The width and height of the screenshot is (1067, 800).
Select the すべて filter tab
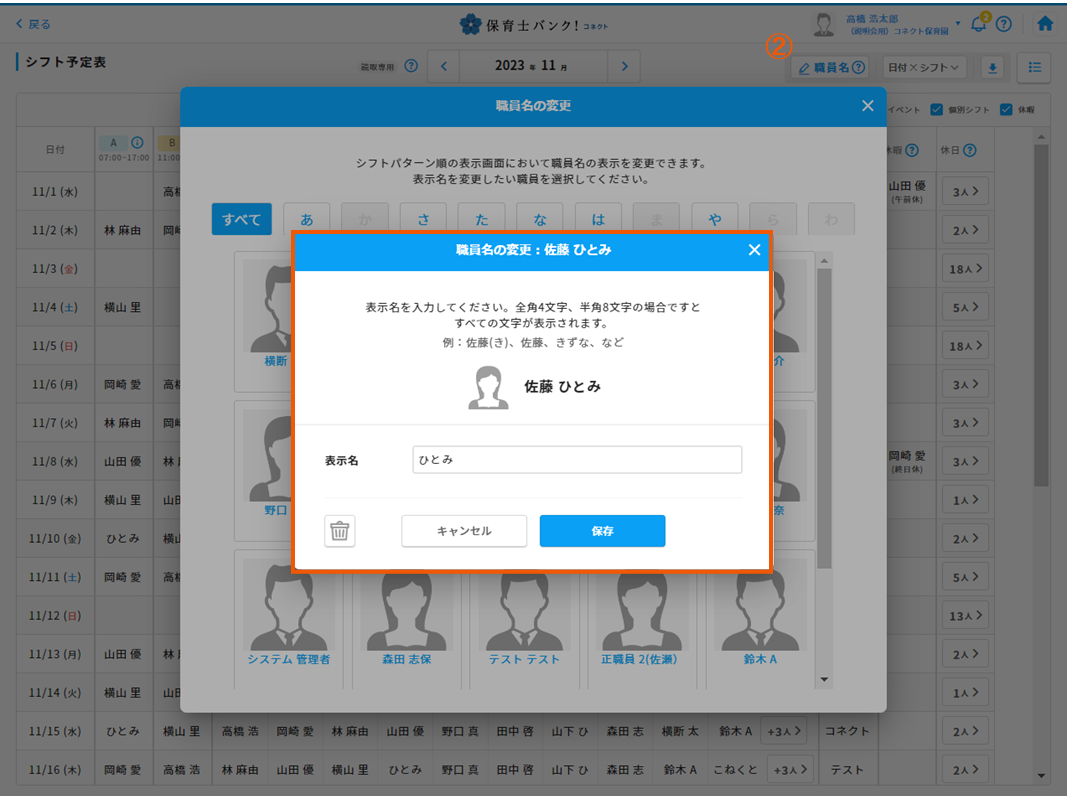[241, 219]
